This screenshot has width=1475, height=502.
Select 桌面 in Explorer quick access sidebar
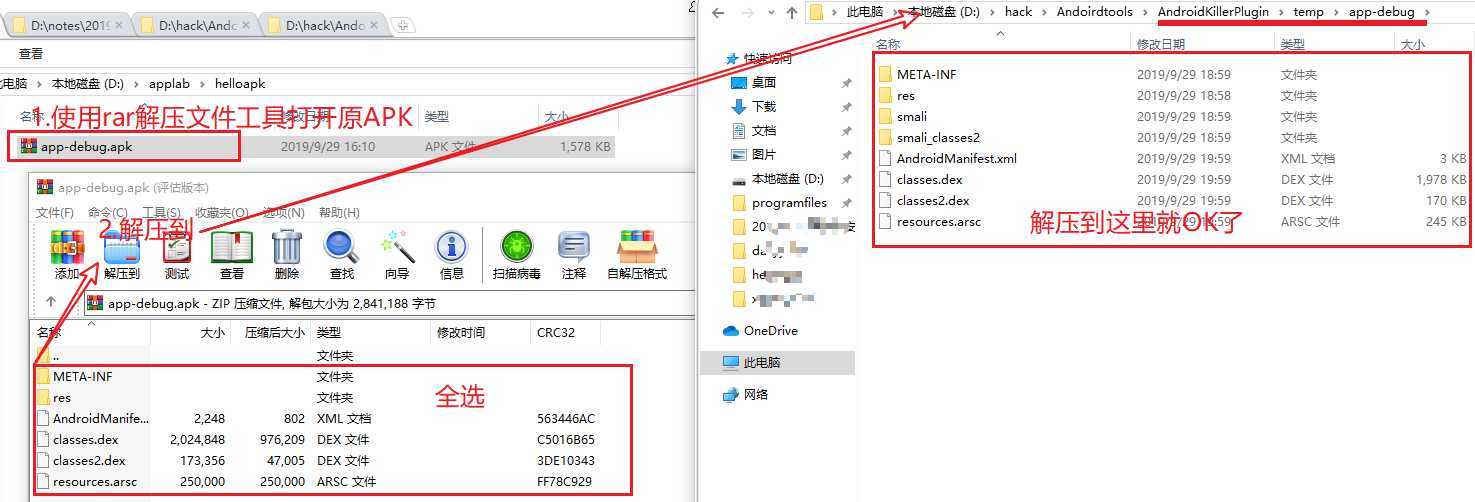pos(764,82)
